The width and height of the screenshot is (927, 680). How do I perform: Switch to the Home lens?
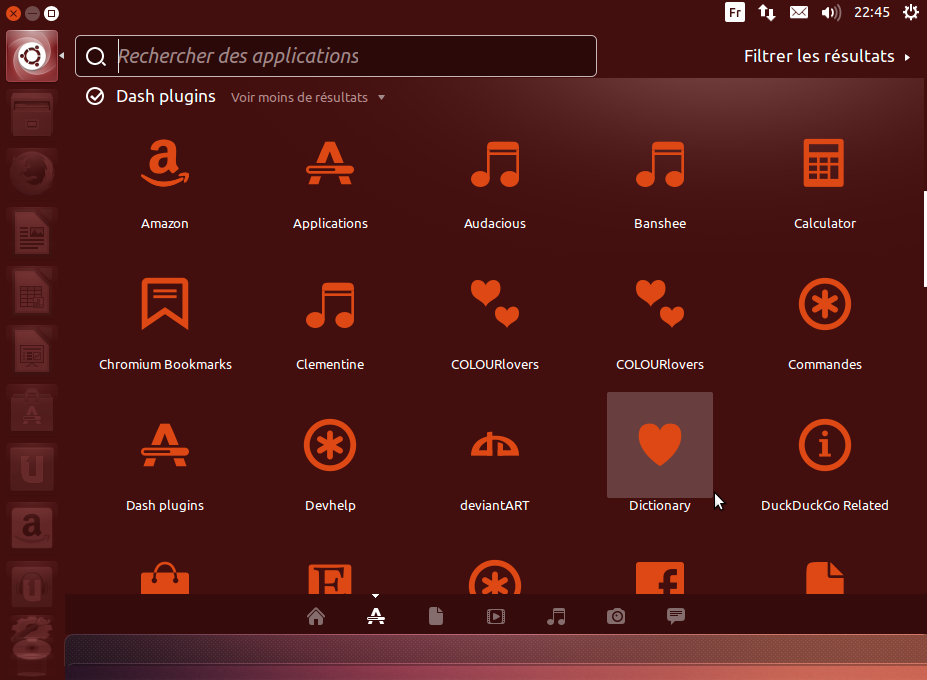(x=316, y=616)
